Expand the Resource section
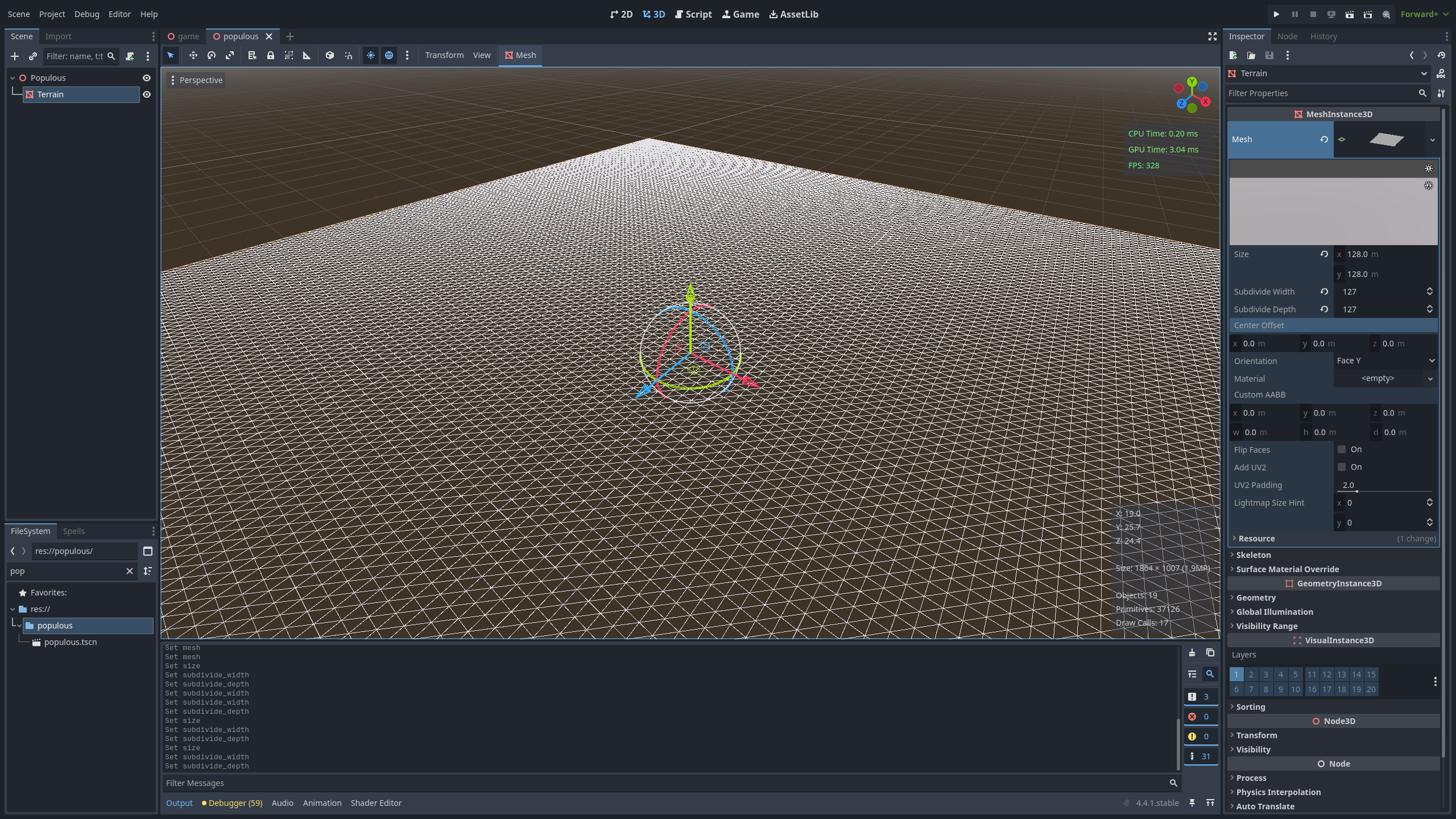Viewport: 1456px width, 819px height. (1256, 539)
